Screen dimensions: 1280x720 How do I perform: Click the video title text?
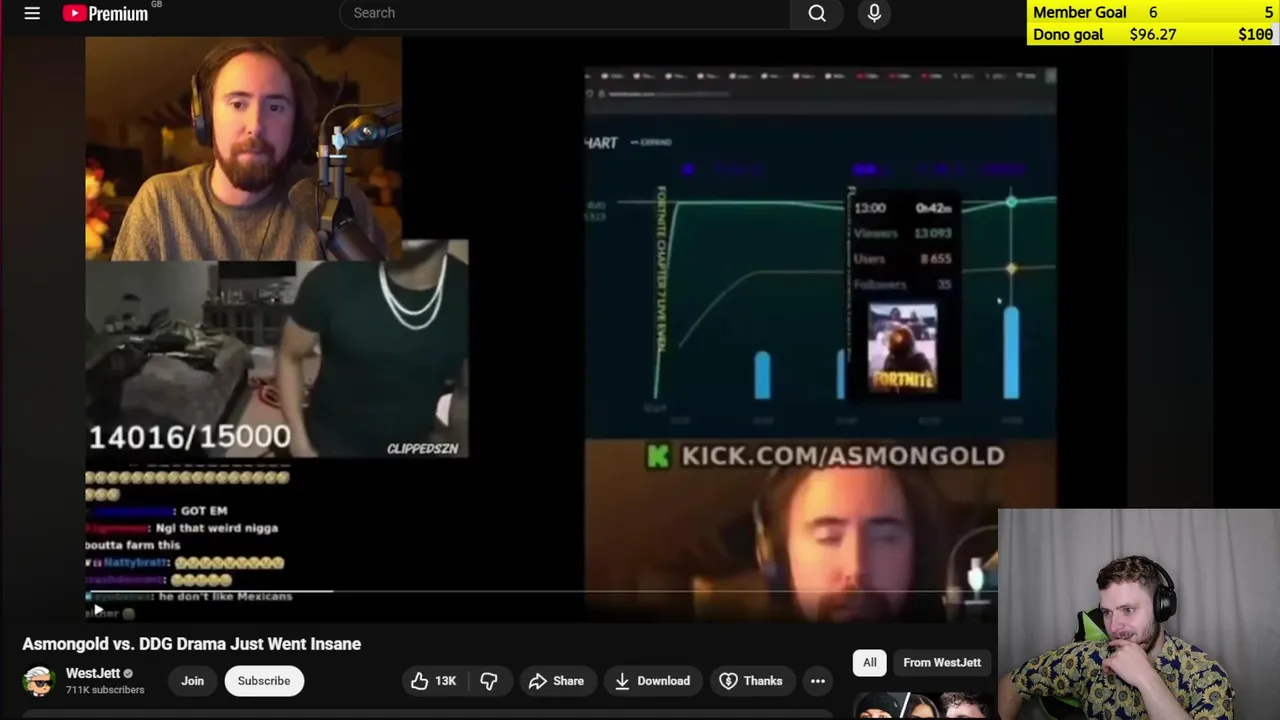coord(192,644)
